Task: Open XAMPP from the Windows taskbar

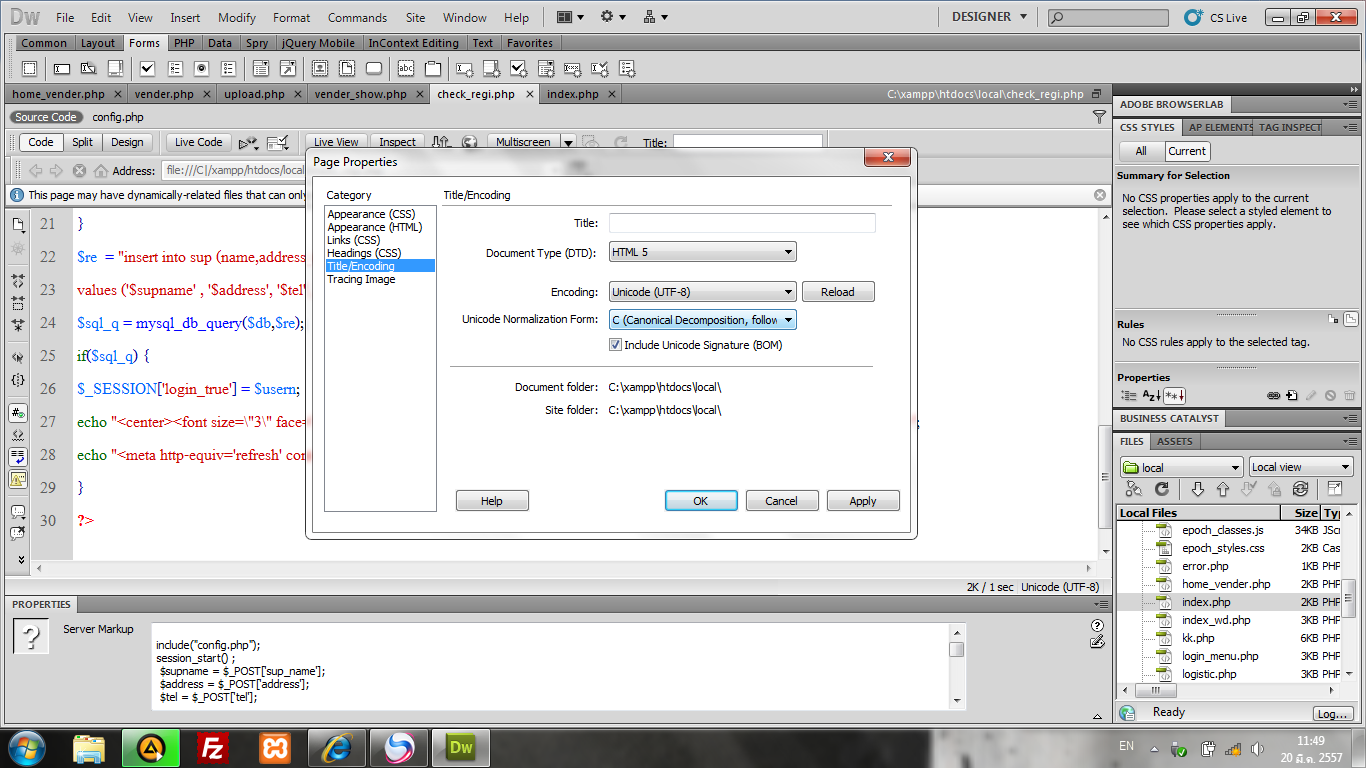Action: click(x=274, y=747)
